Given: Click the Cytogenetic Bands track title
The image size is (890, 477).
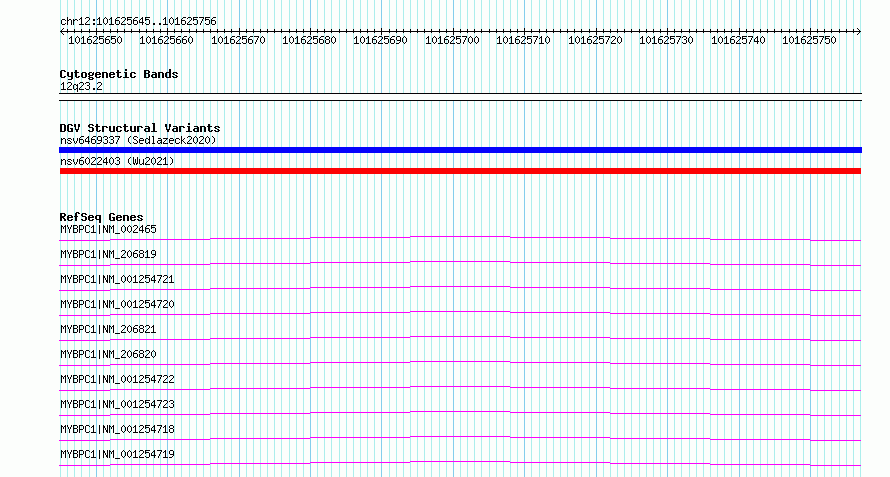Looking at the screenshot, I should (119, 74).
